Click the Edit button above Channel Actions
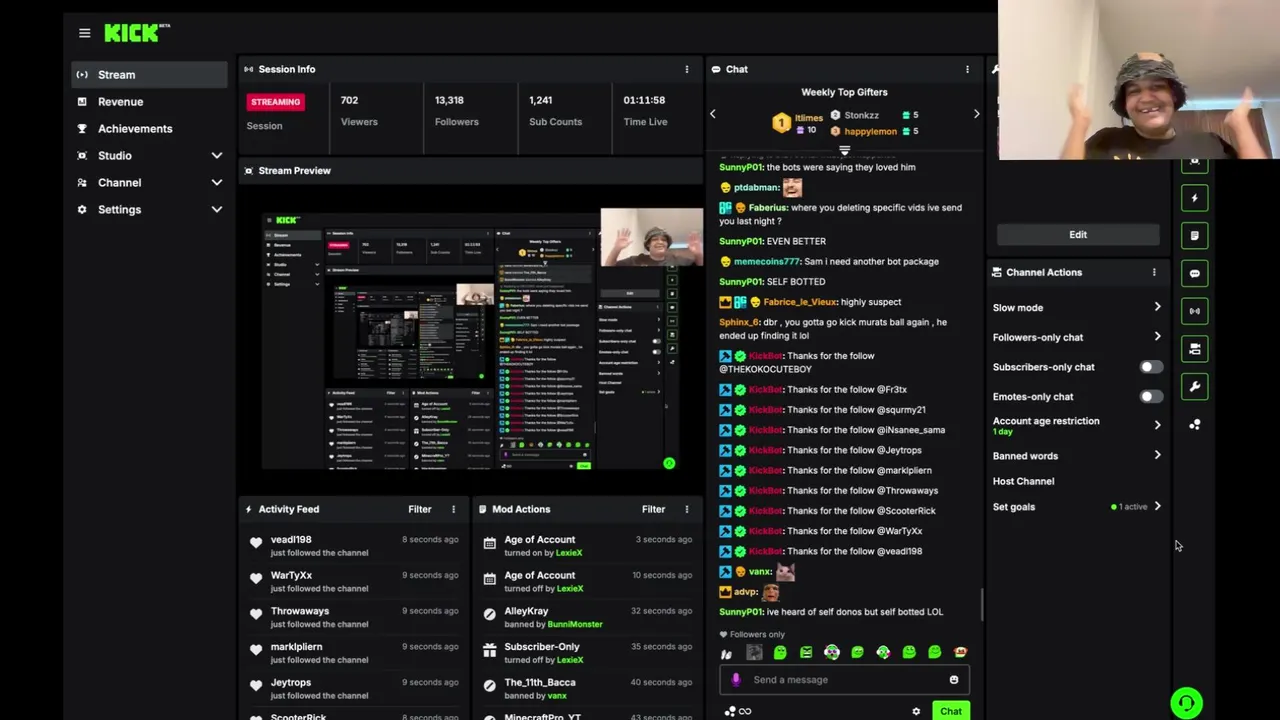 (1078, 235)
